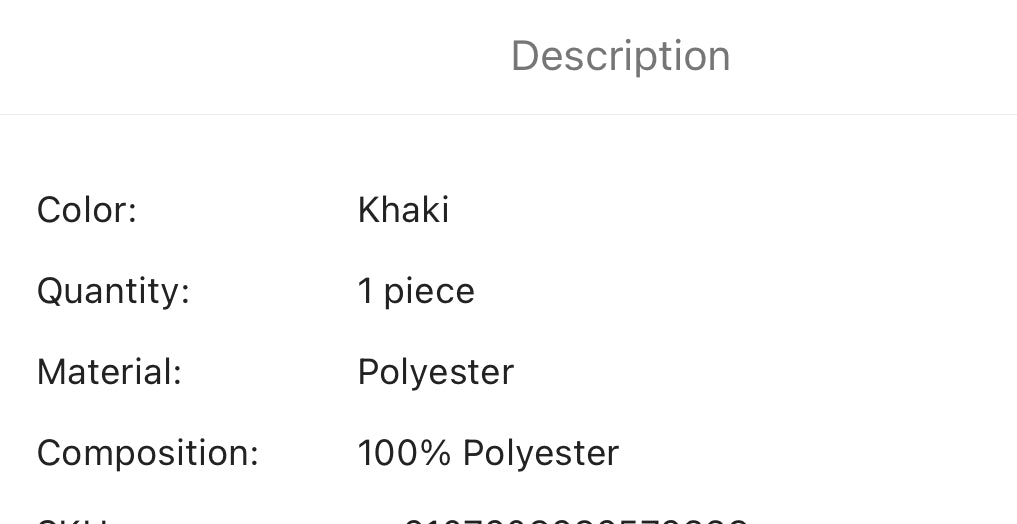The image size is (1017, 524).
Task: Click the letter K of Khaki
Action: pos(369,210)
